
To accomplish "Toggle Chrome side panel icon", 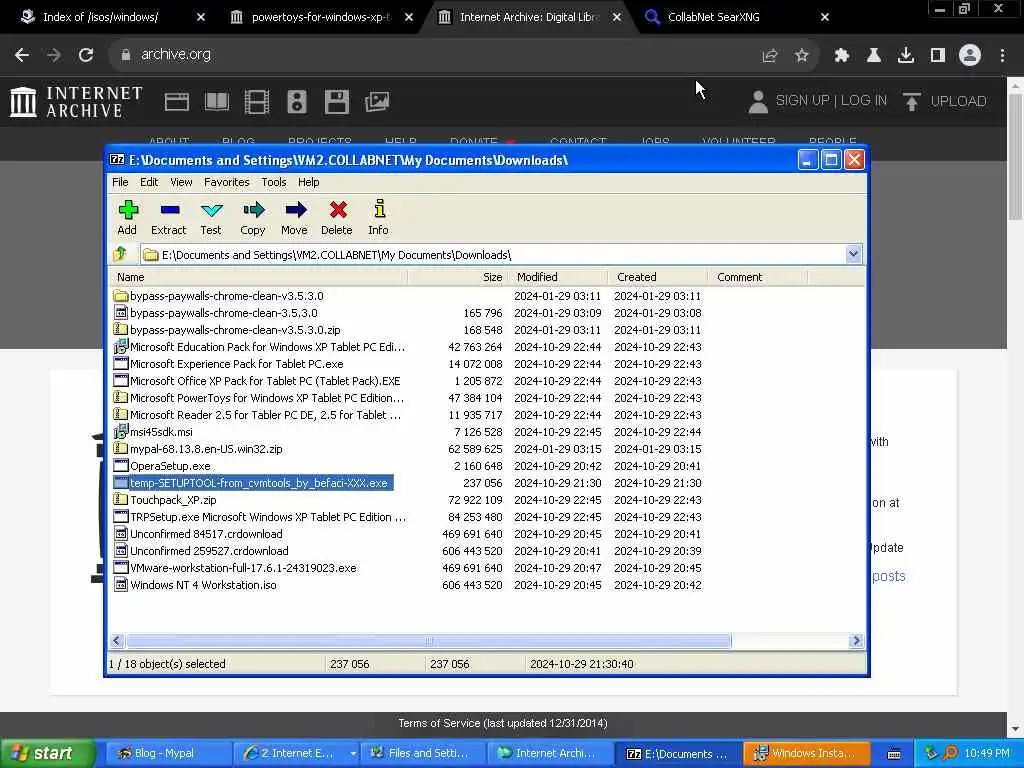I will pyautogui.click(x=938, y=56).
